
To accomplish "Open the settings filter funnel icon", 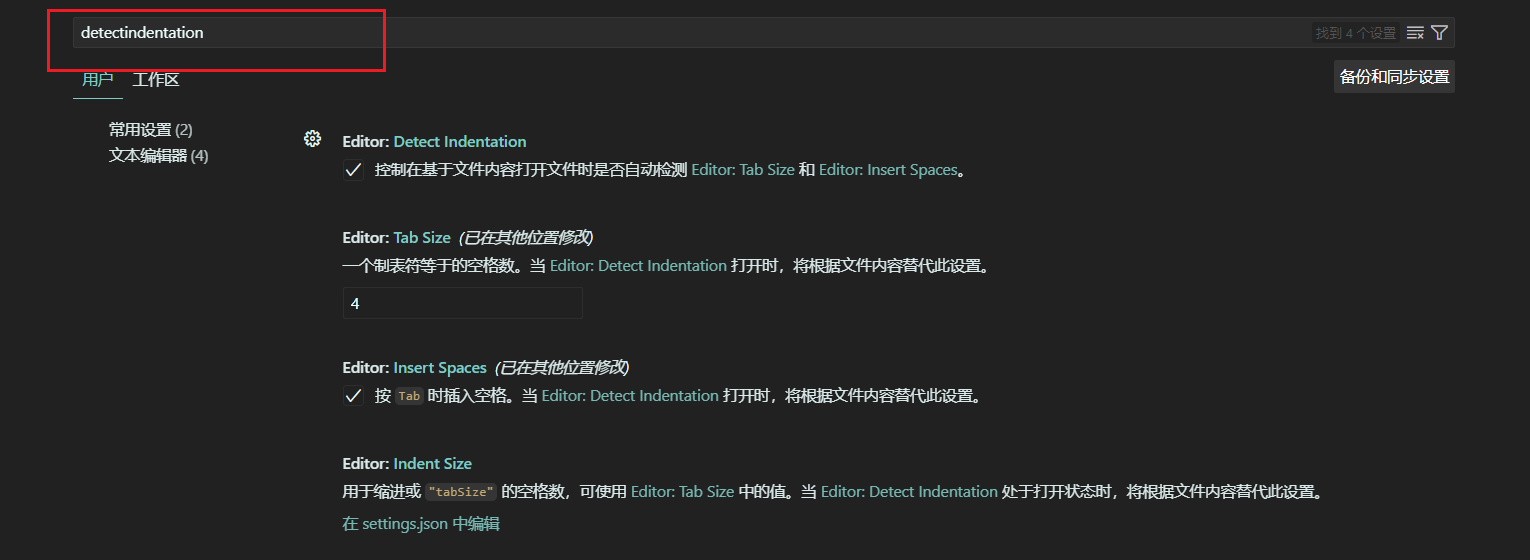I will (x=1439, y=33).
